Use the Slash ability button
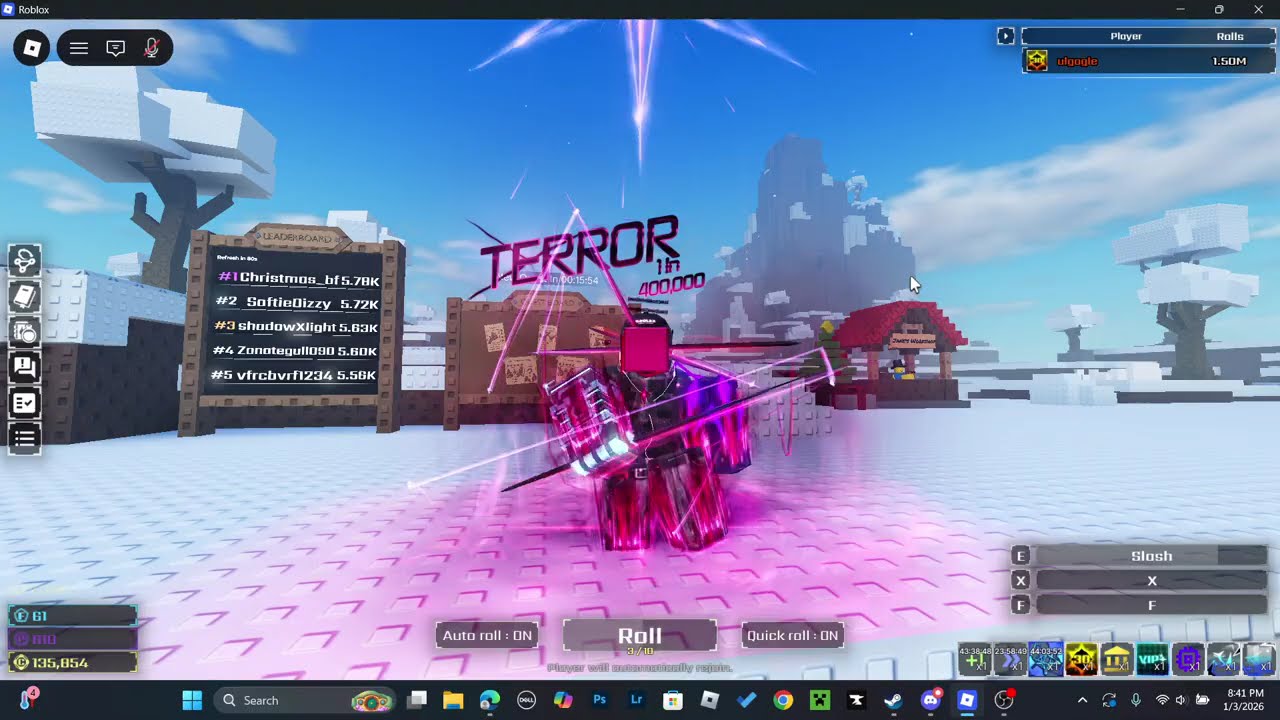 point(1152,556)
